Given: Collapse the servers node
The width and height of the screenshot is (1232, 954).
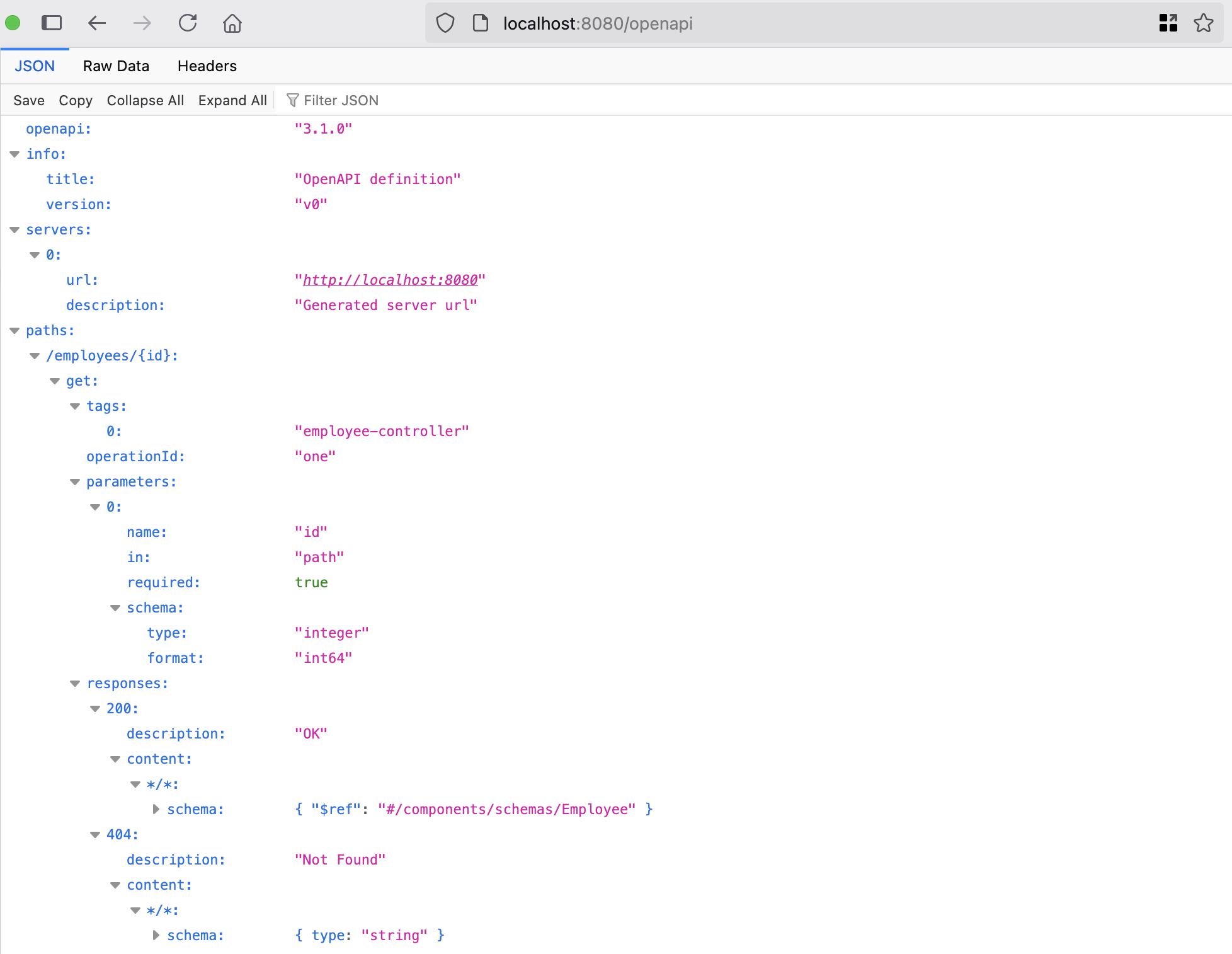Looking at the screenshot, I should pyautogui.click(x=14, y=230).
